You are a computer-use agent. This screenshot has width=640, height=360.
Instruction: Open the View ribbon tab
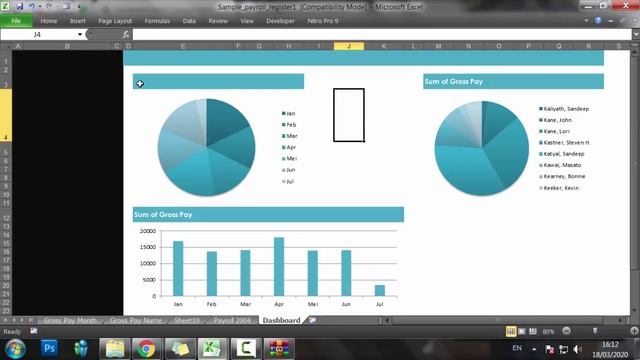[247, 21]
